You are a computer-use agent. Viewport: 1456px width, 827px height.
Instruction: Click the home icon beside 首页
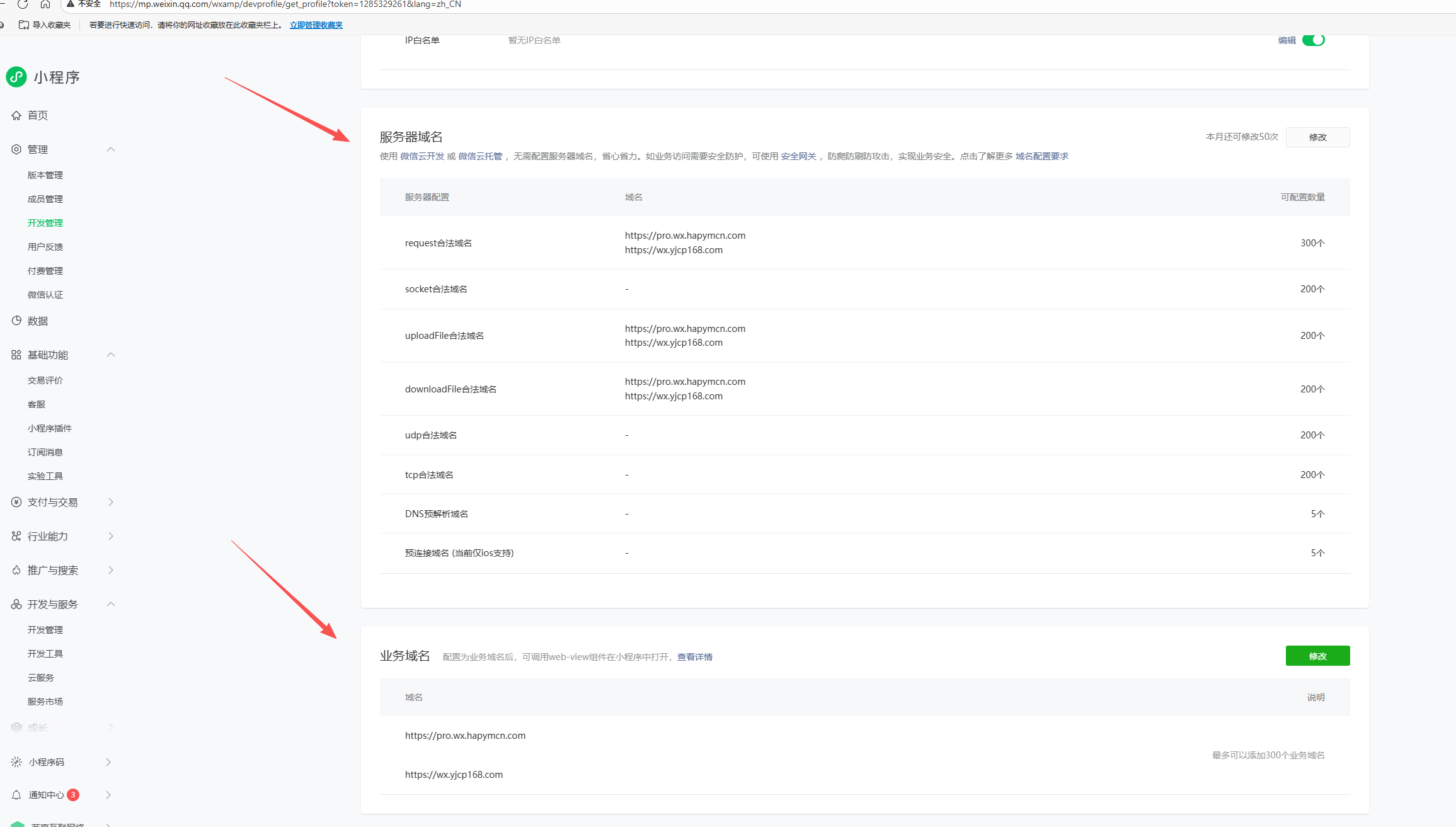(16, 115)
